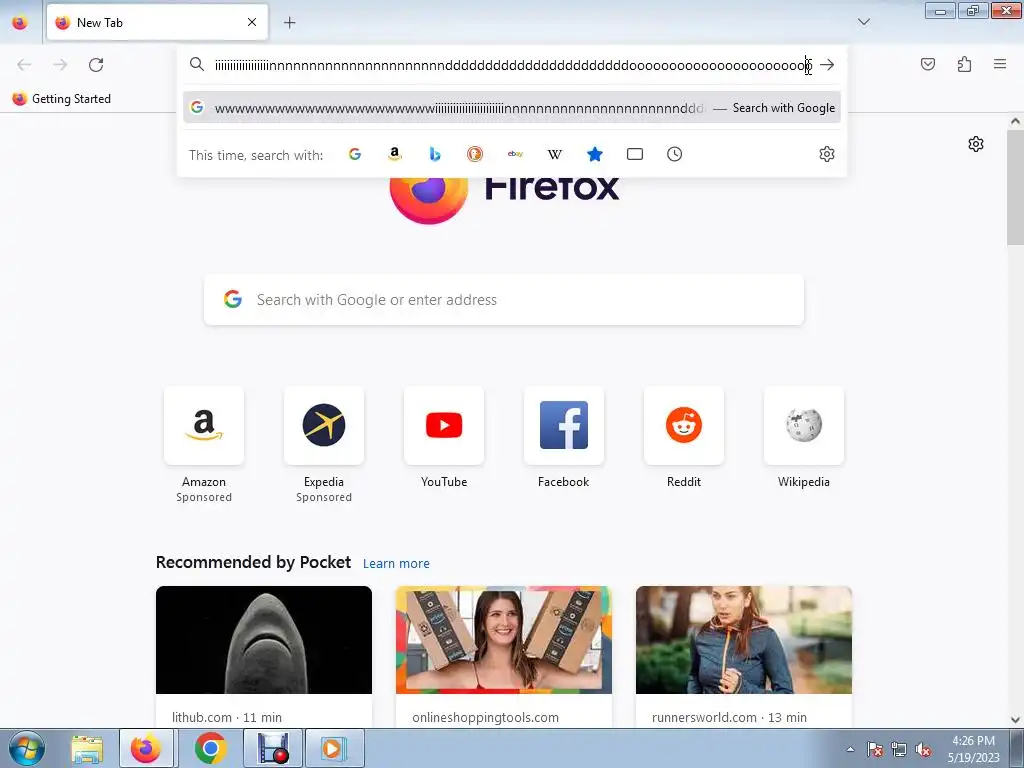
Task: Search this time with Bing icon
Action: pos(435,154)
